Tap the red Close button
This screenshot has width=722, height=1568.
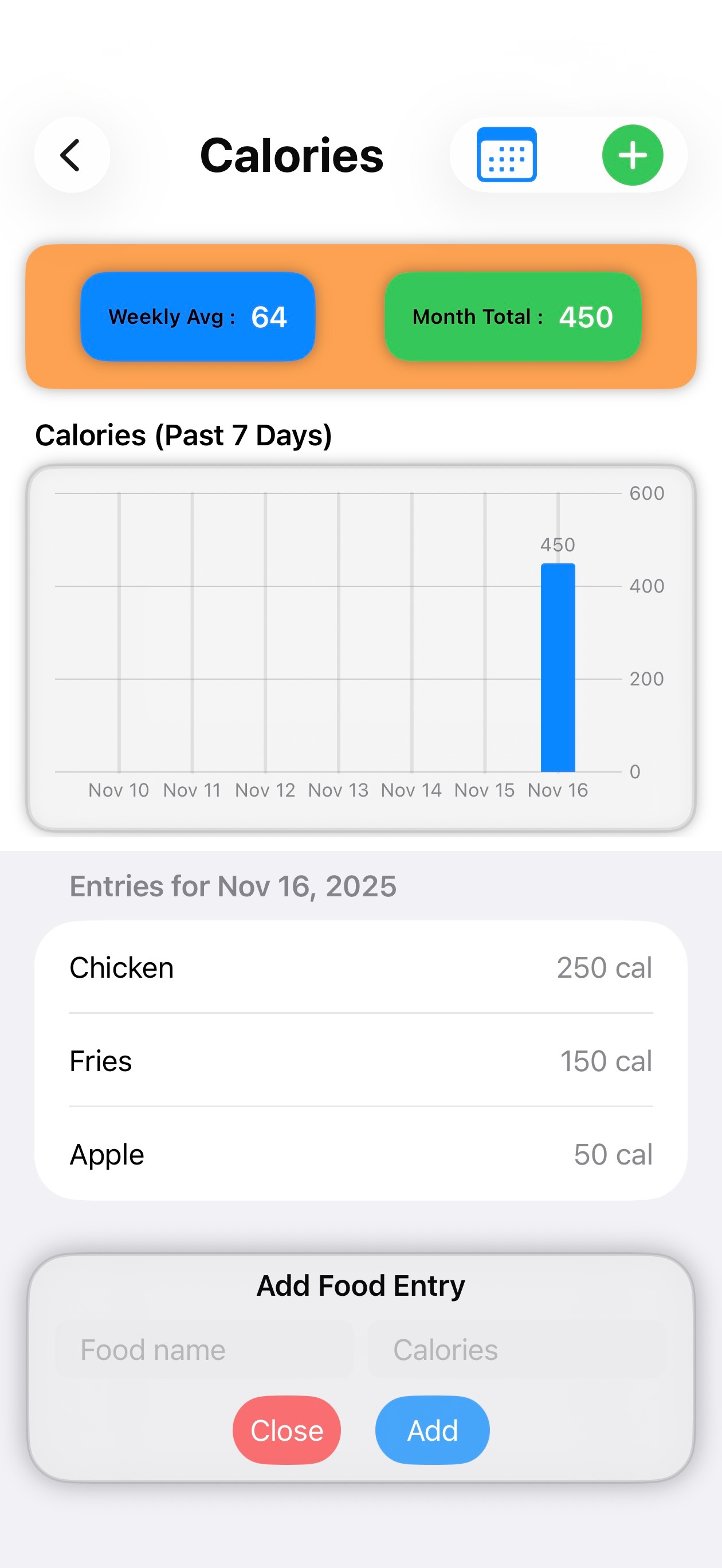point(287,1430)
